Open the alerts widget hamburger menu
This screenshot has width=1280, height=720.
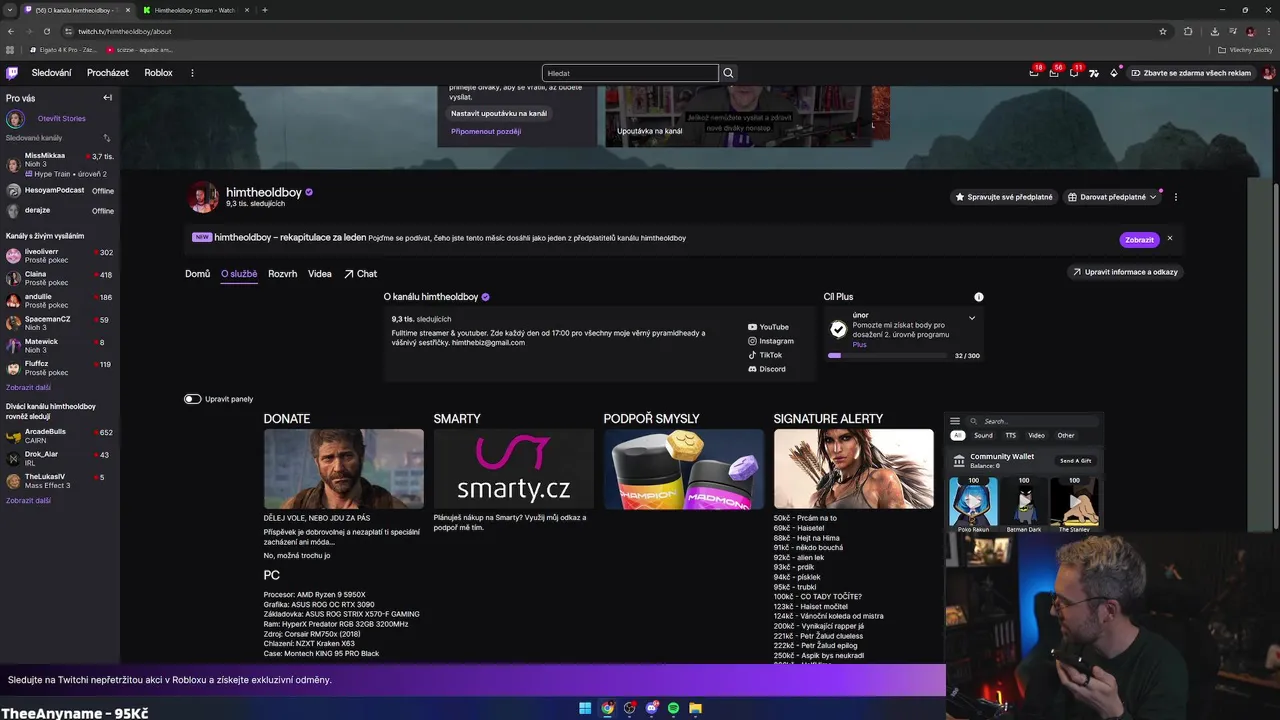pyautogui.click(x=955, y=421)
